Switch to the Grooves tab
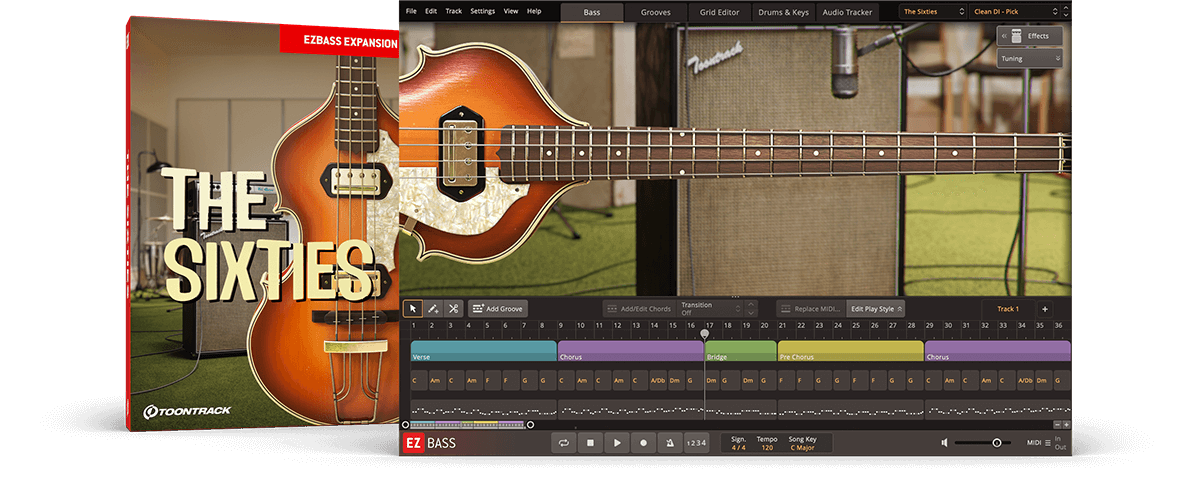 [655, 12]
